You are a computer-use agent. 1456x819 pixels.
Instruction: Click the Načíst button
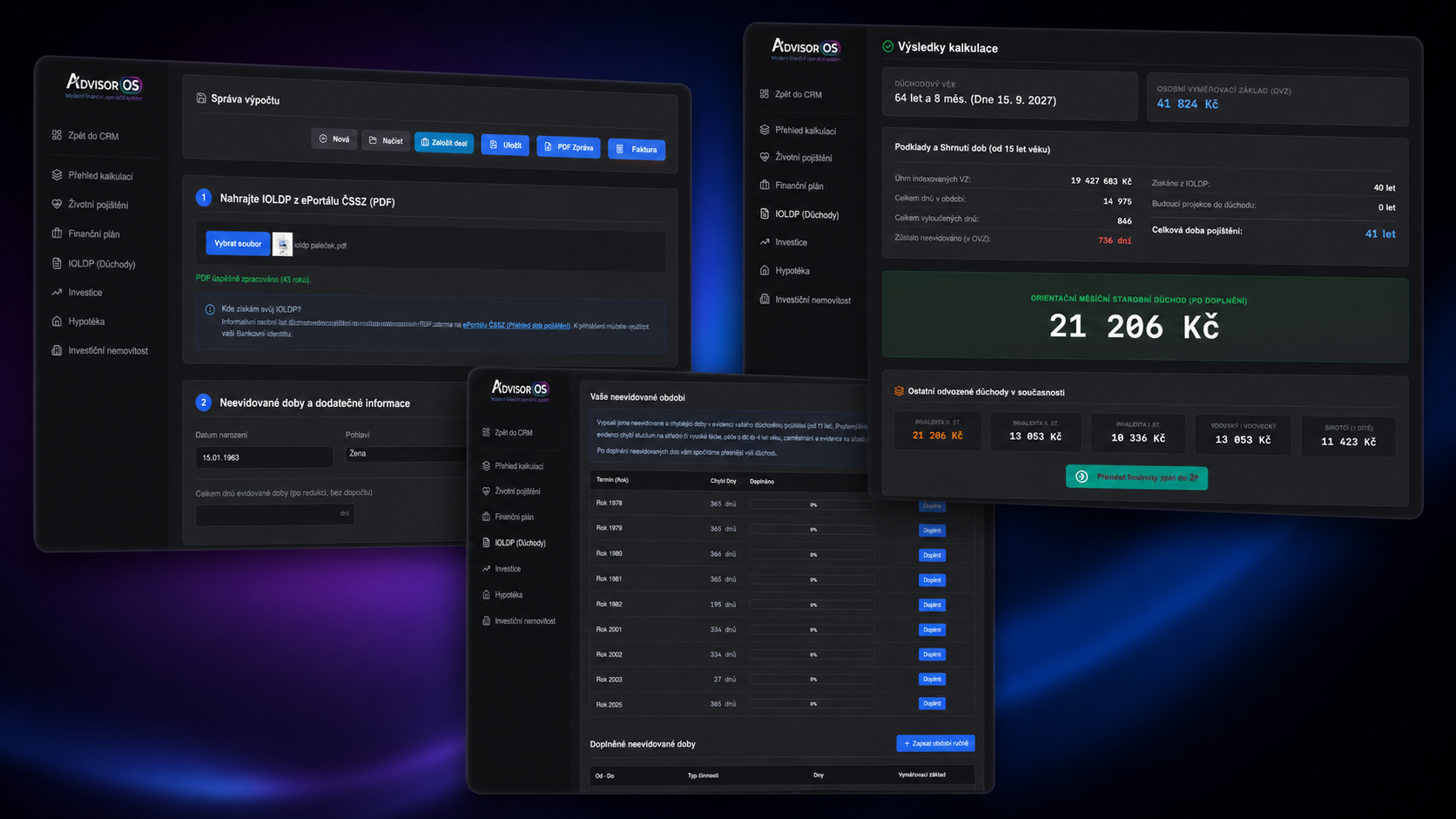coord(386,140)
